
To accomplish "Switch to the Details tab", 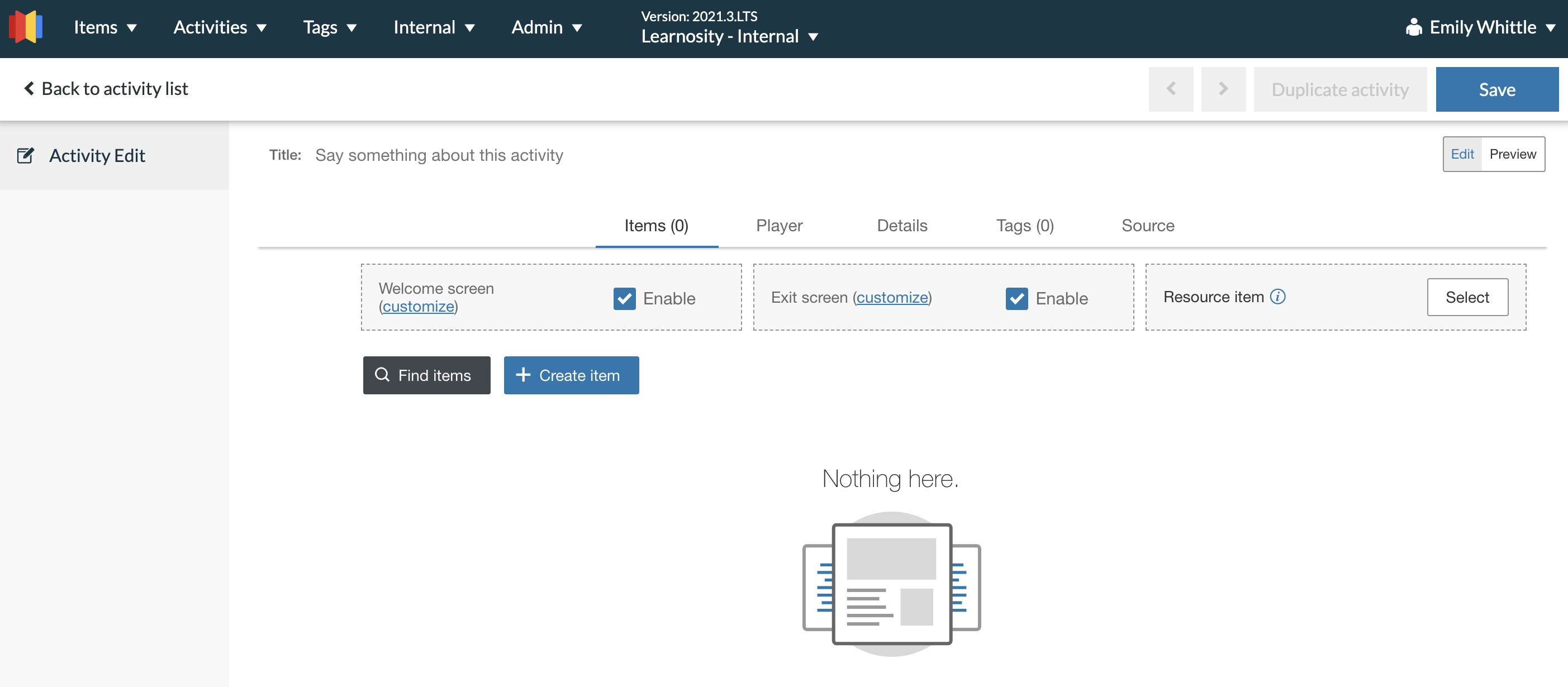I will pyautogui.click(x=902, y=226).
